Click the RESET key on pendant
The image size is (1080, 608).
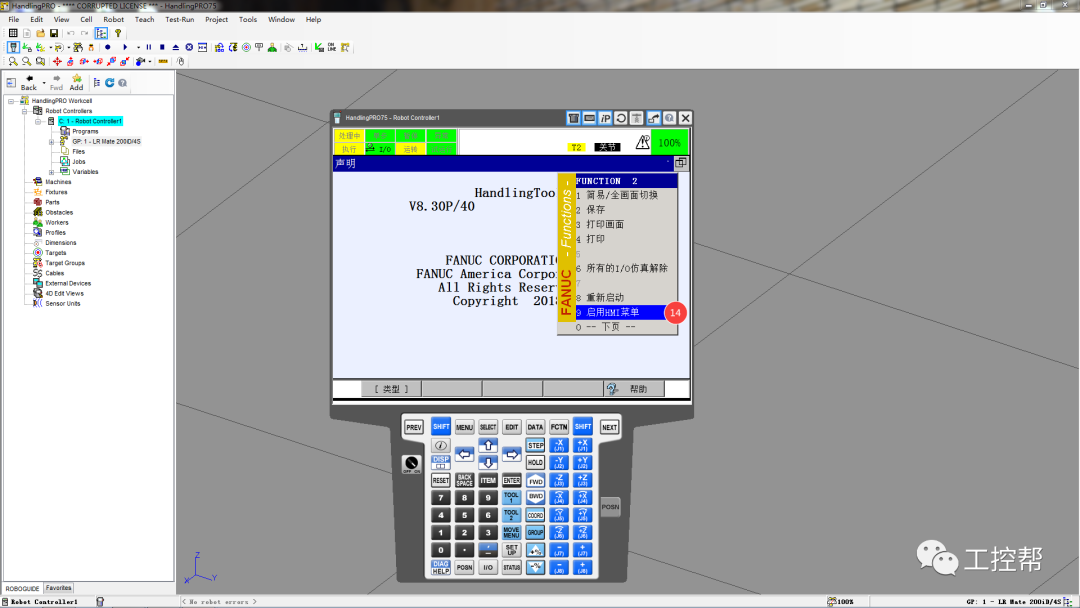(x=441, y=480)
